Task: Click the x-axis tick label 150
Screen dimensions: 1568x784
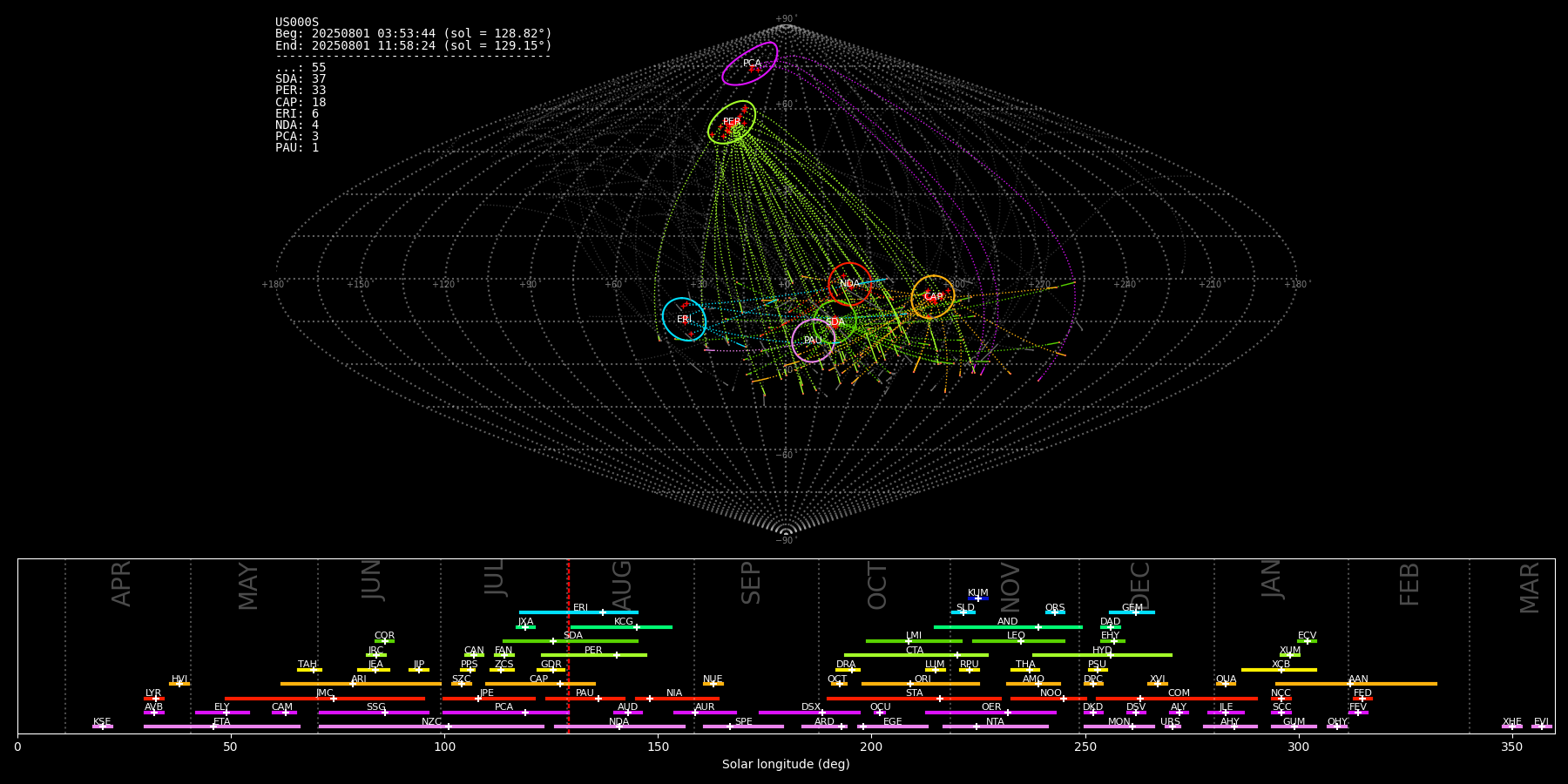Action: pos(658,747)
